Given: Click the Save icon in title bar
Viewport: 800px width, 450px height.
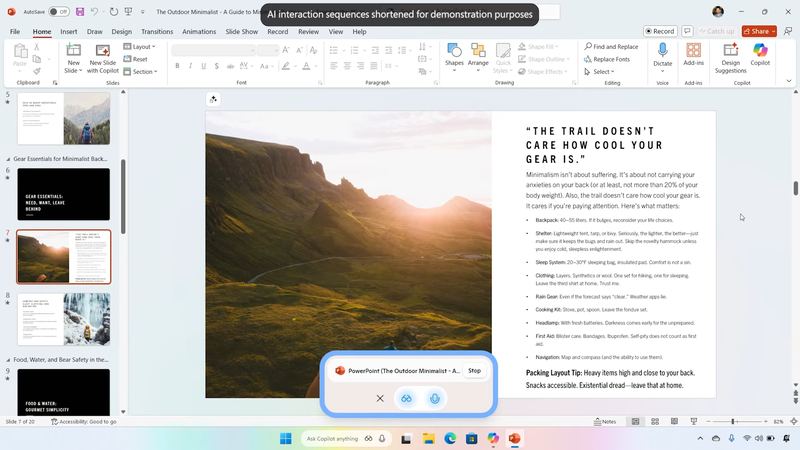Looking at the screenshot, I should pos(80,11).
